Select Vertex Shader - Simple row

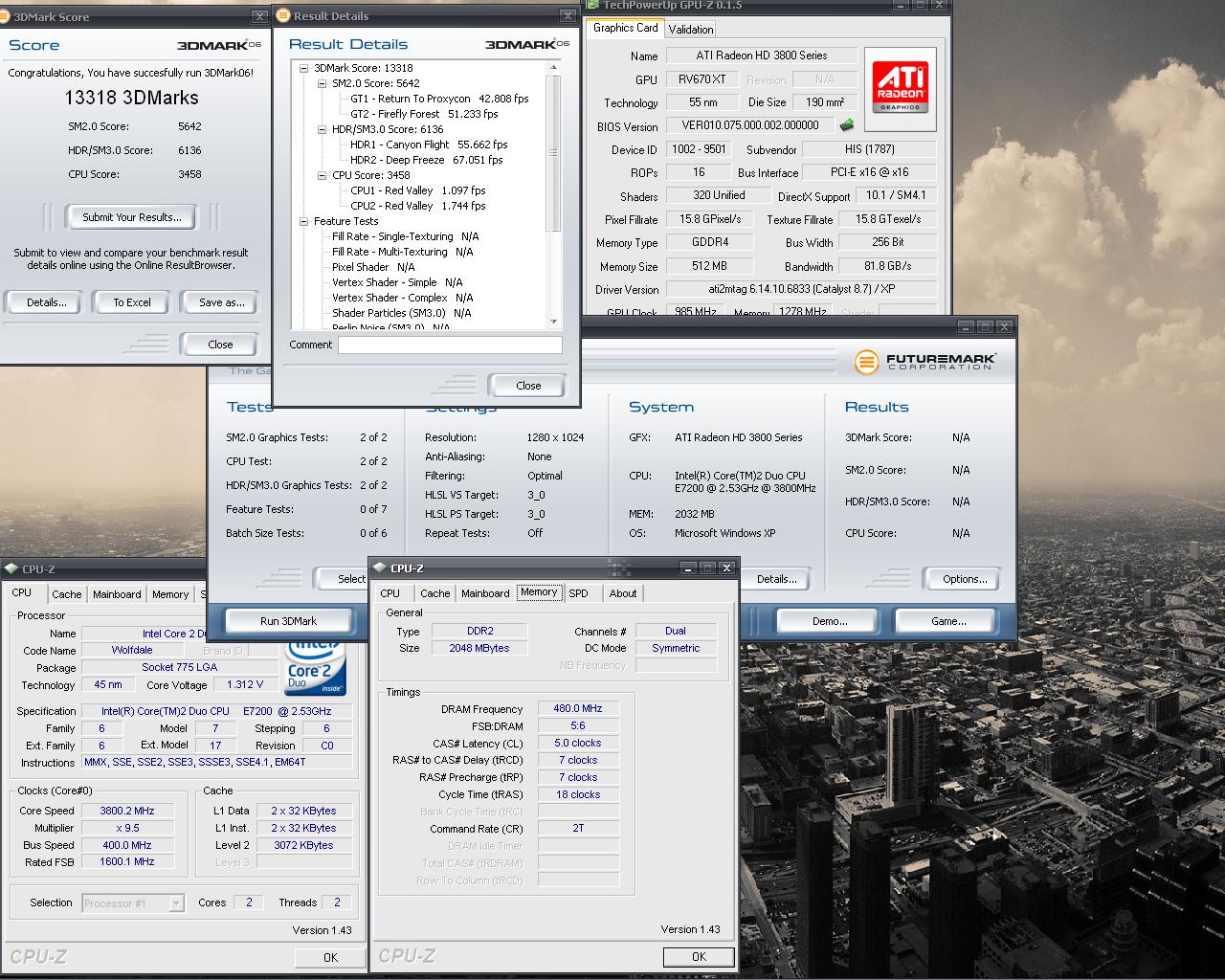(397, 282)
